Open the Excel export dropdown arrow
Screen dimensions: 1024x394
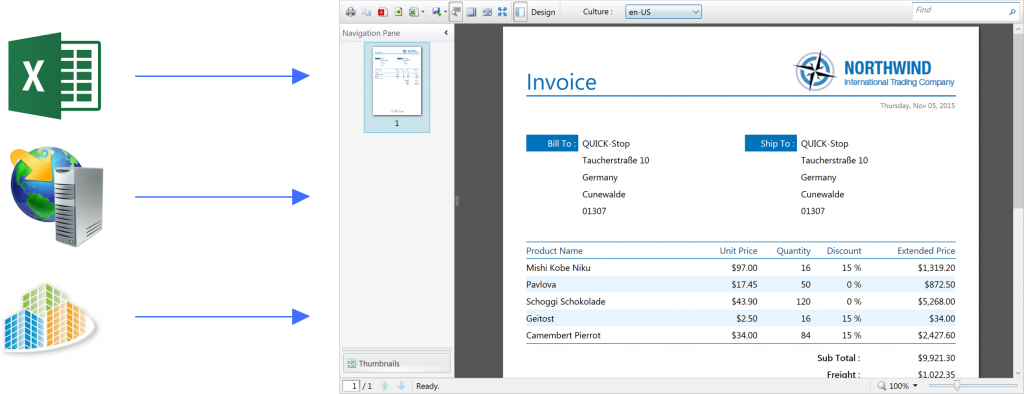point(423,12)
